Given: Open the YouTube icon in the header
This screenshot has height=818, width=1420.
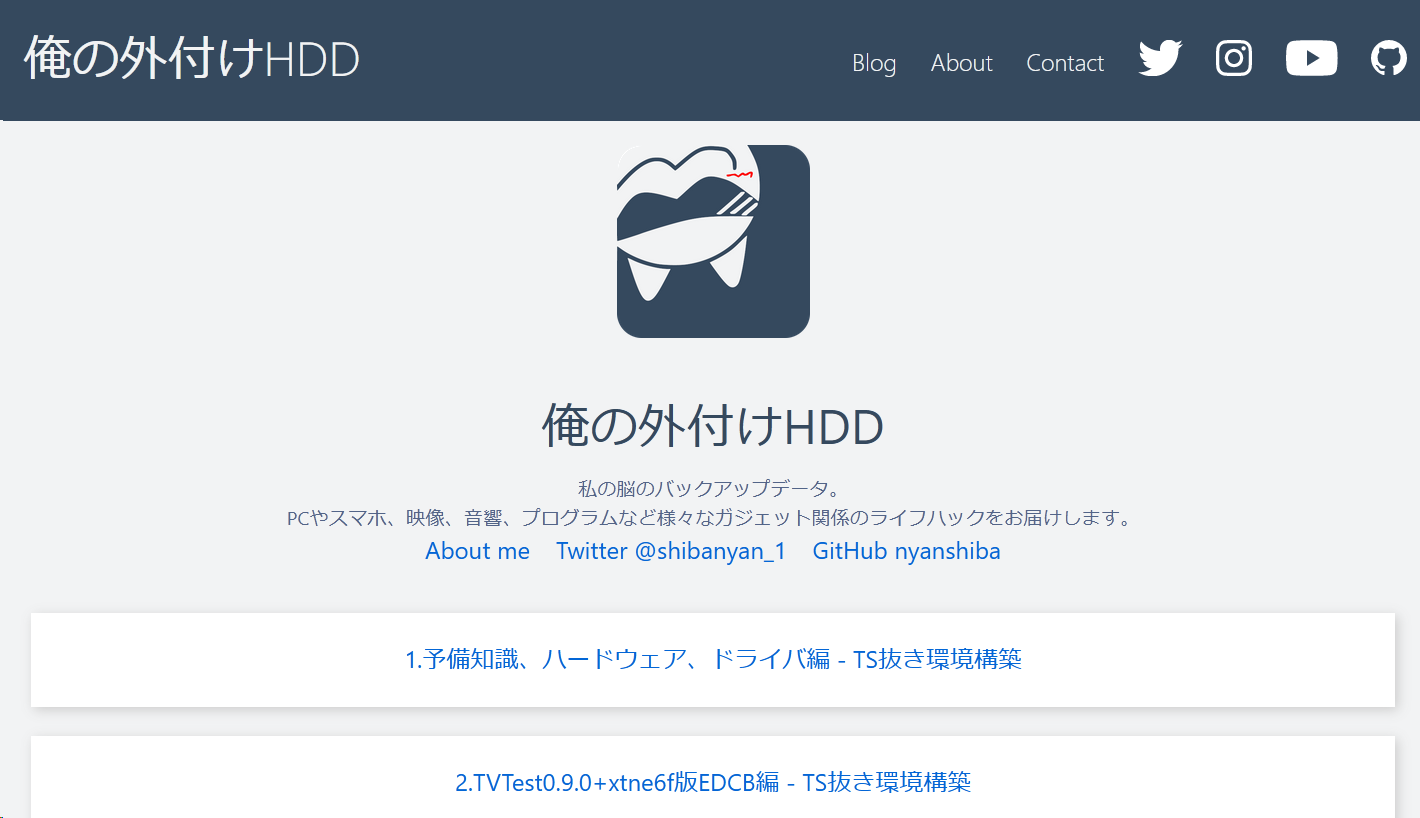Looking at the screenshot, I should (1311, 58).
